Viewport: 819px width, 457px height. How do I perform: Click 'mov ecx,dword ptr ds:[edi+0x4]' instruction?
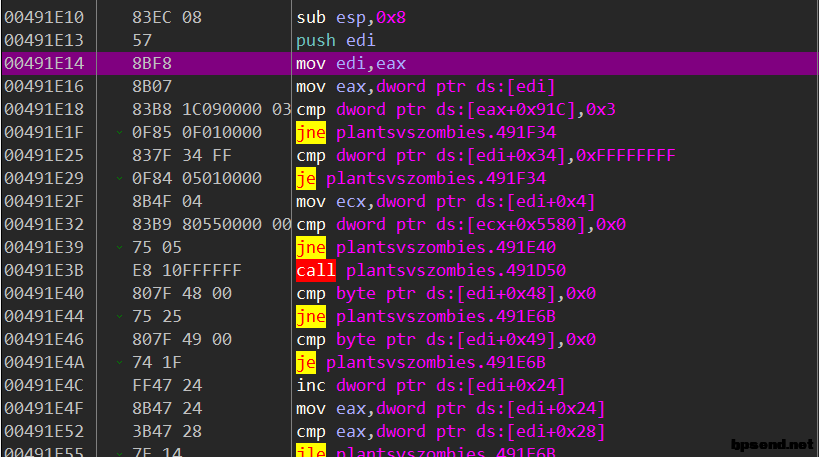point(446,201)
